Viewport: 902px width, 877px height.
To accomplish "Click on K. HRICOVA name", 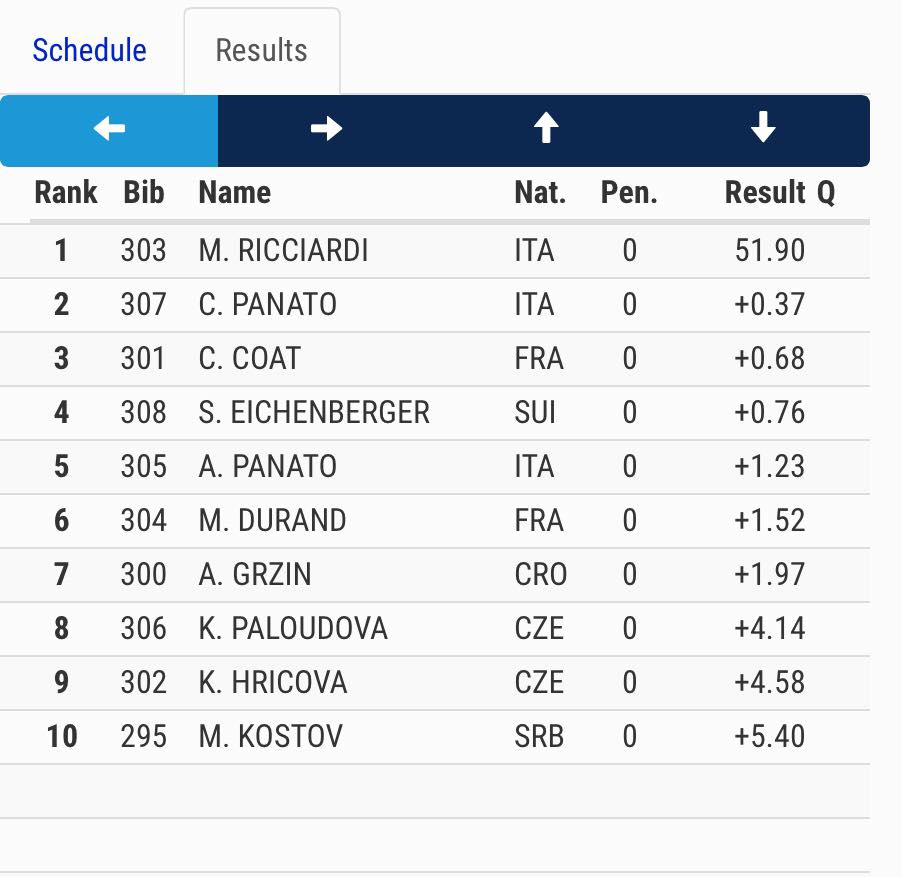I will coord(273,682).
